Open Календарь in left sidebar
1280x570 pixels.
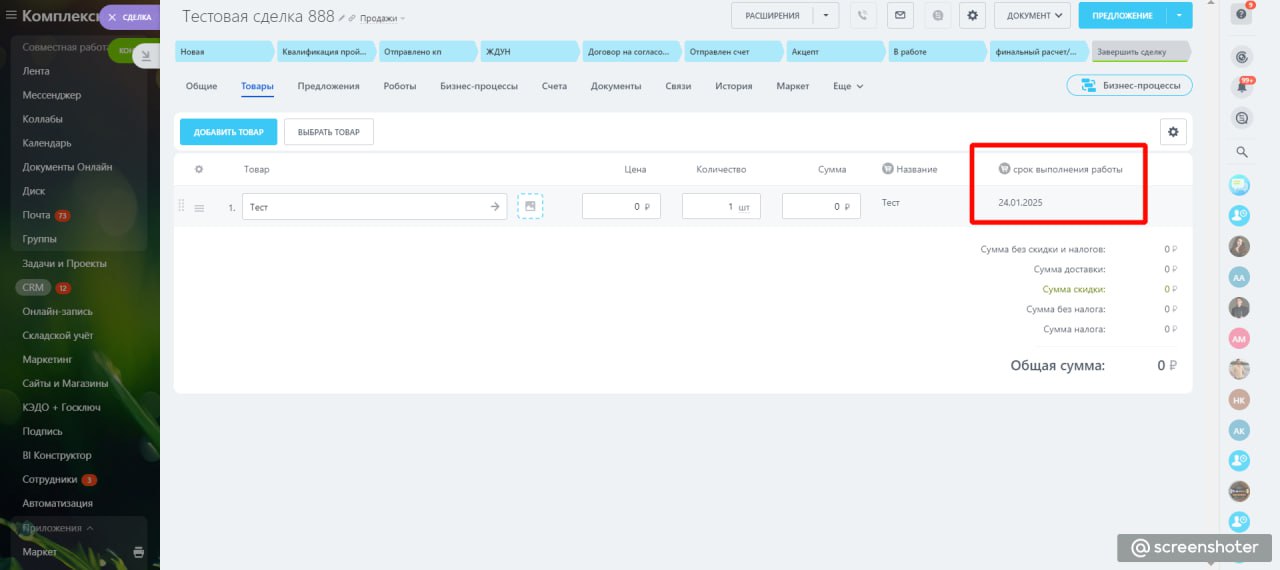47,143
